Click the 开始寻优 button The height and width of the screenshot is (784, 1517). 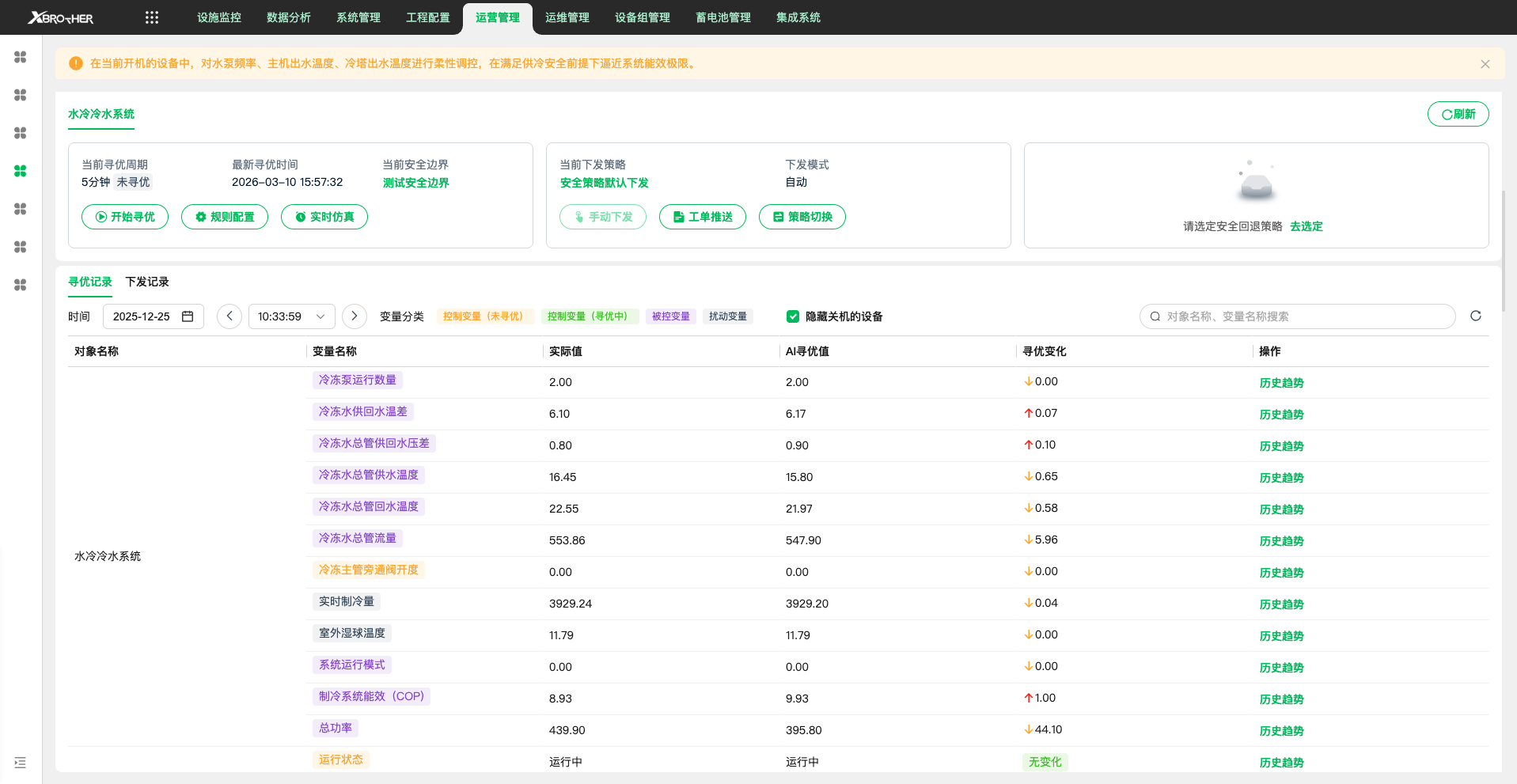125,217
